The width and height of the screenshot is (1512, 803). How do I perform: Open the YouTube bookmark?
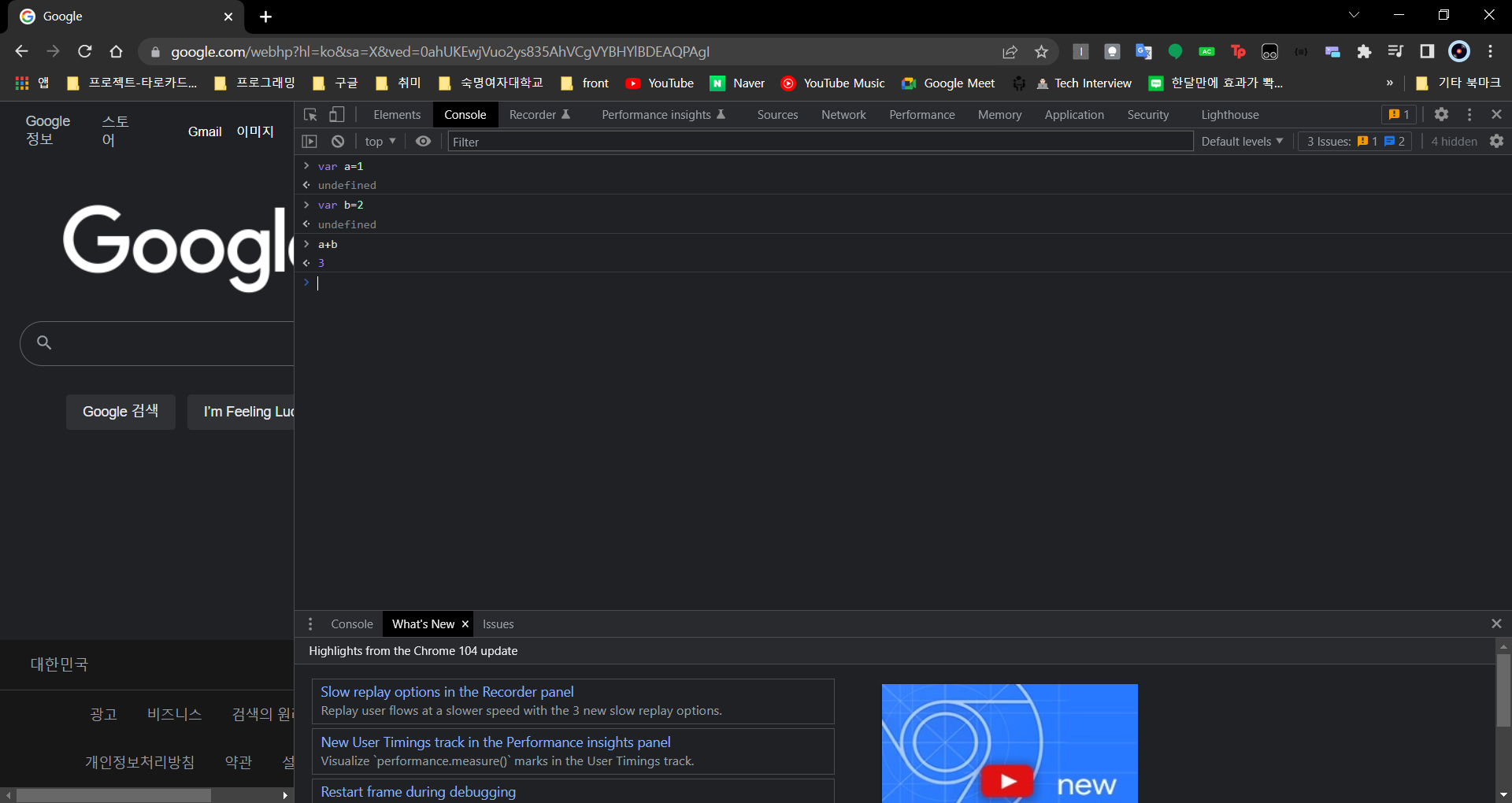pyautogui.click(x=660, y=83)
